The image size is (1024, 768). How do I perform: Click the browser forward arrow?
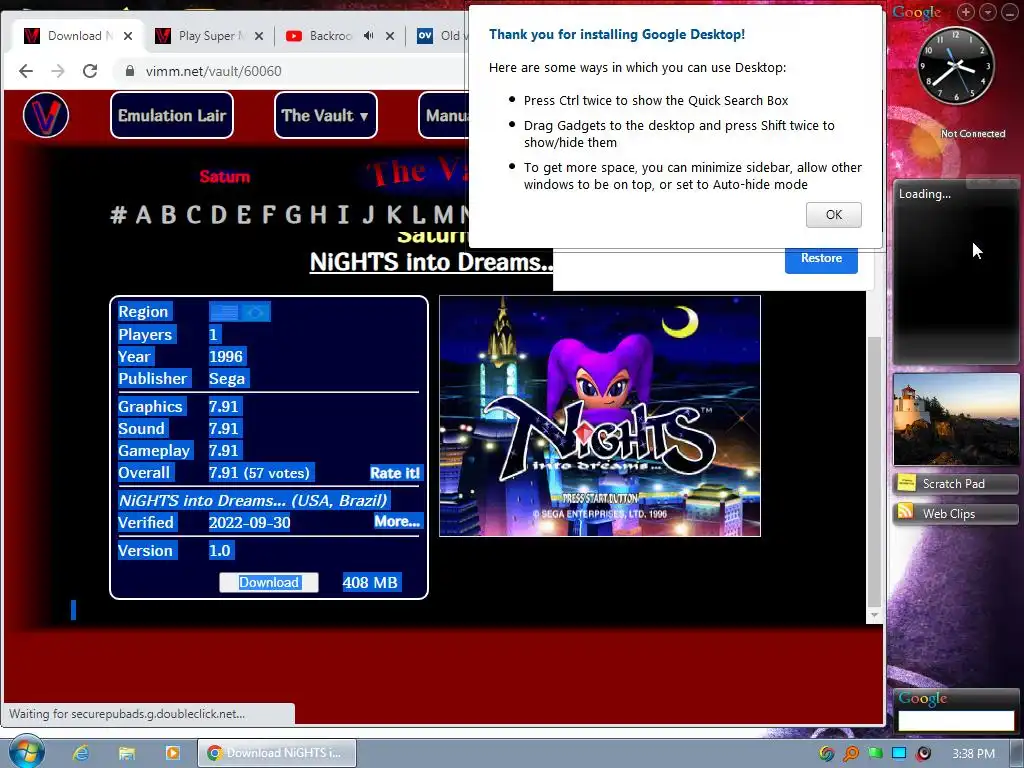click(x=58, y=71)
